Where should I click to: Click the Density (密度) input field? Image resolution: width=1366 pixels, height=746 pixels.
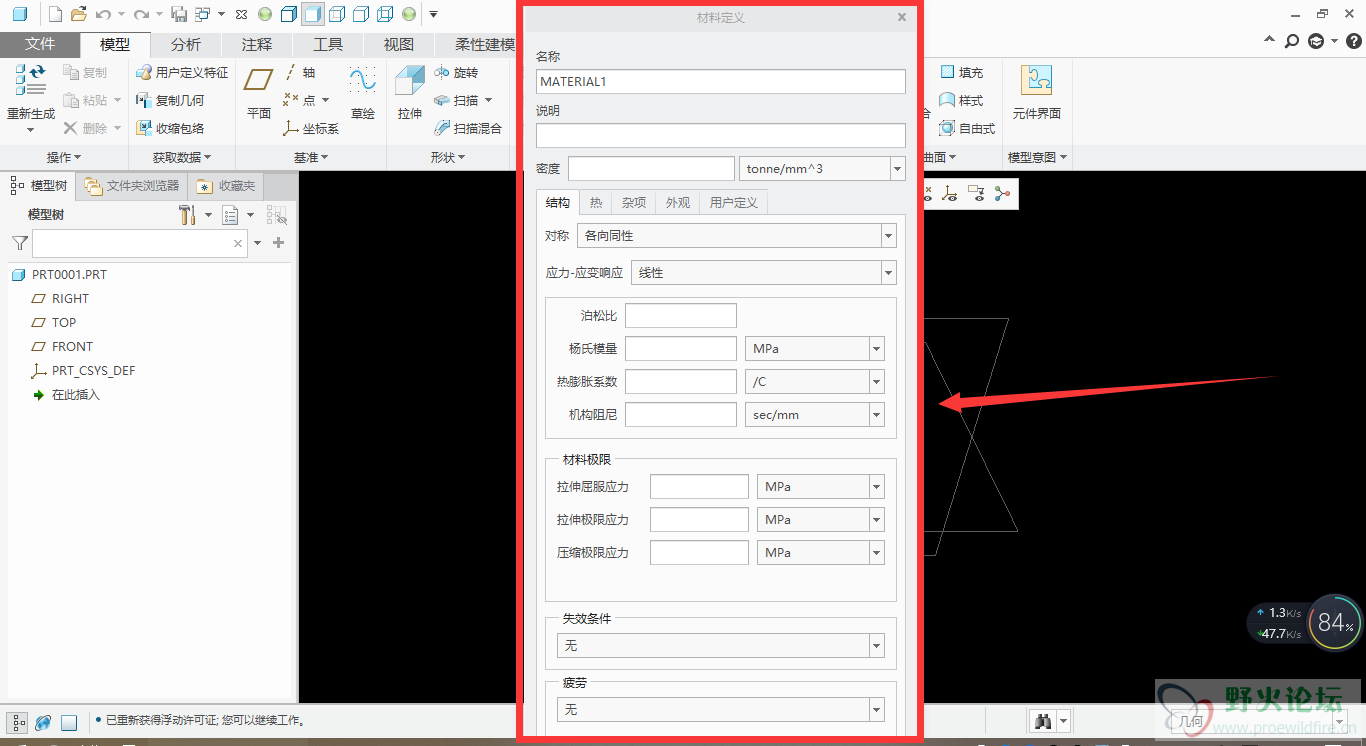pyautogui.click(x=651, y=169)
